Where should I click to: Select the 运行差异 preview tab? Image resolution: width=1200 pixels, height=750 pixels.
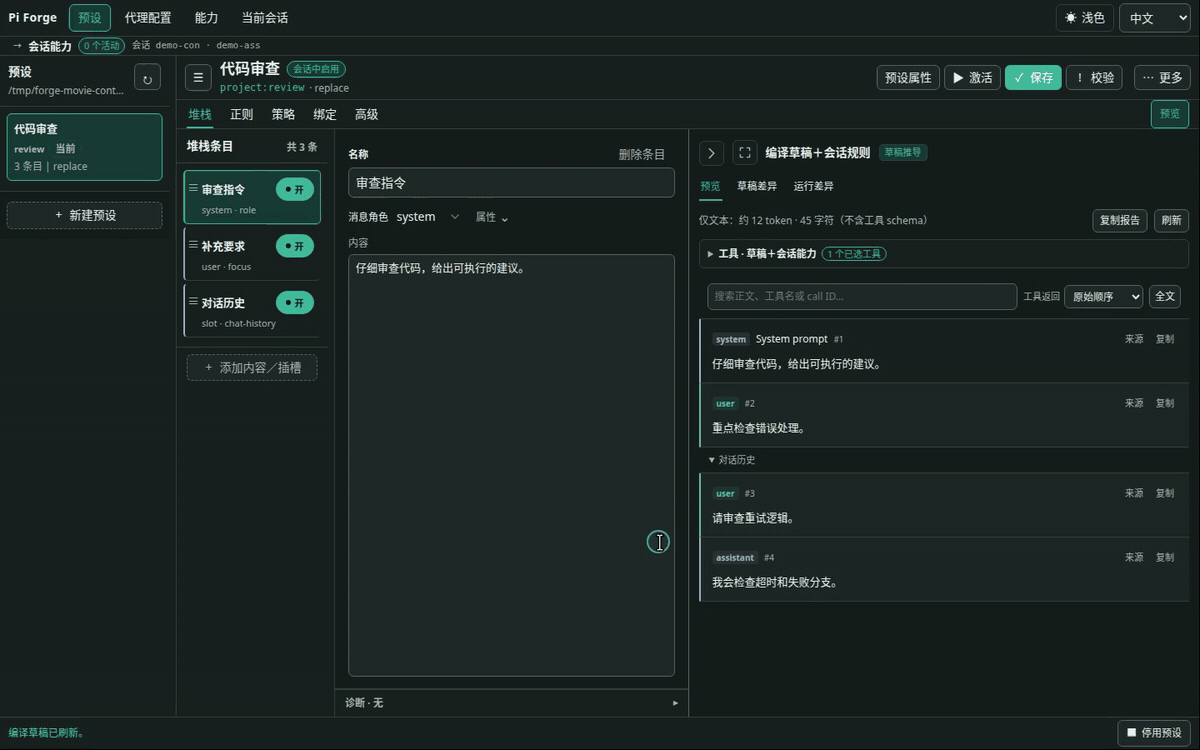point(813,186)
